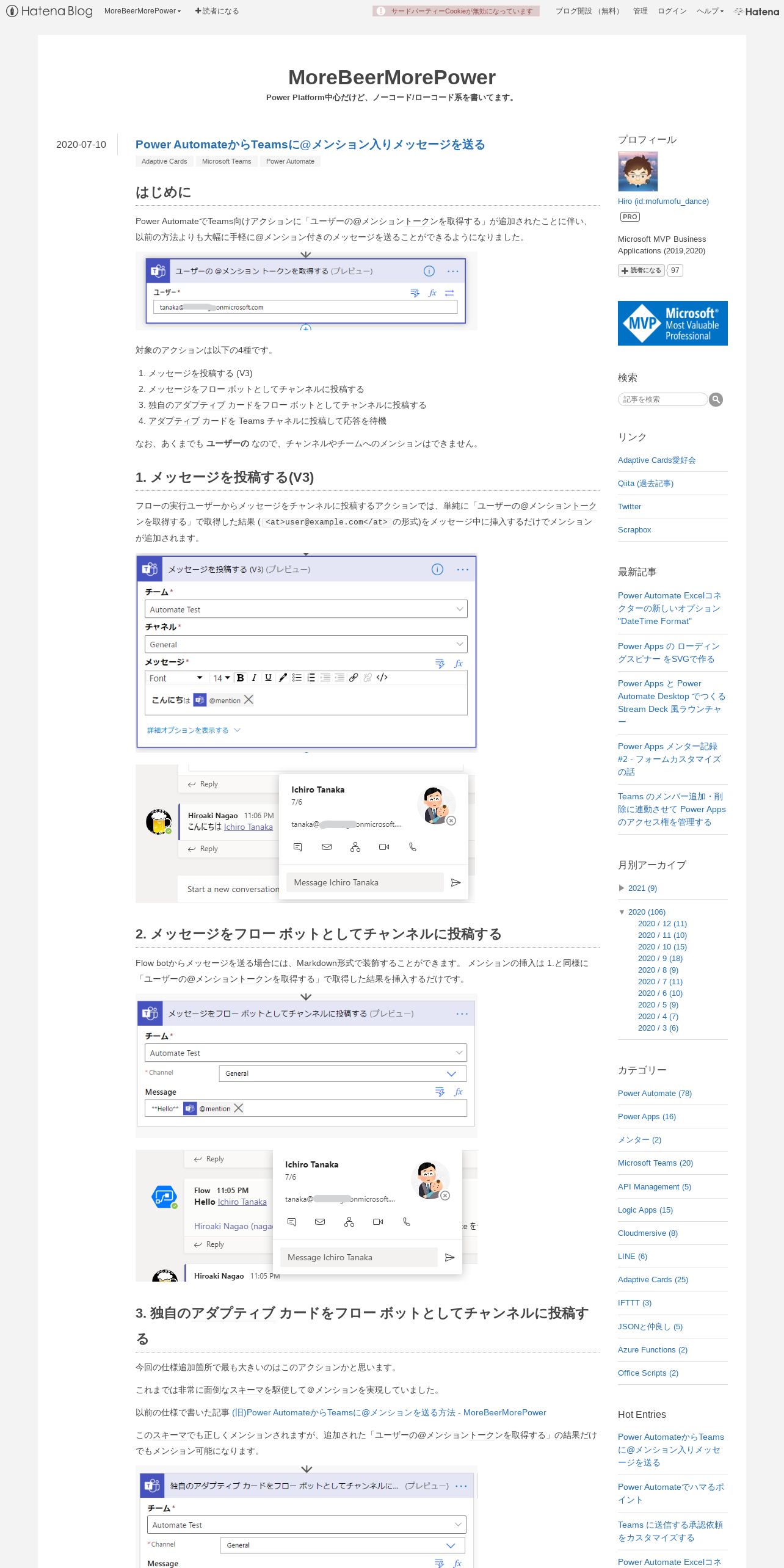Screen dimensions: 784x1568
Task: Open the Power Apps (16) category
Action: (647, 1117)
